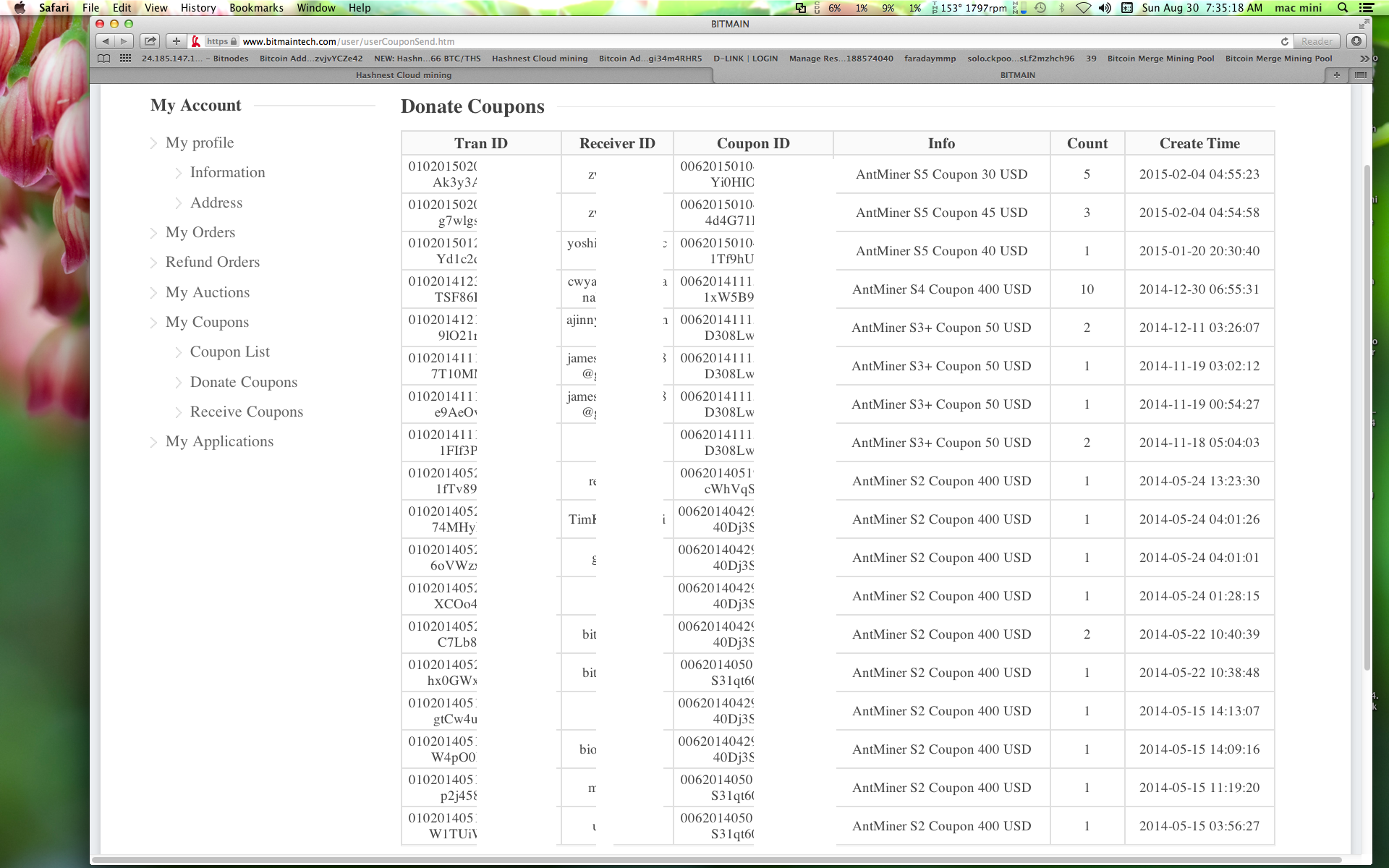1389x868 pixels.
Task: Expand My Auctions in sidebar
Action: point(207,292)
